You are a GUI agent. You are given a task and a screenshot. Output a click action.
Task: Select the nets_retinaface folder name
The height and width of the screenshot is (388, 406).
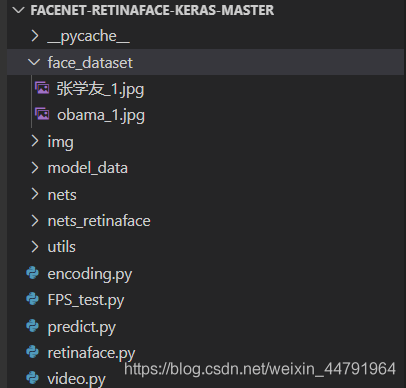[x=99, y=221]
